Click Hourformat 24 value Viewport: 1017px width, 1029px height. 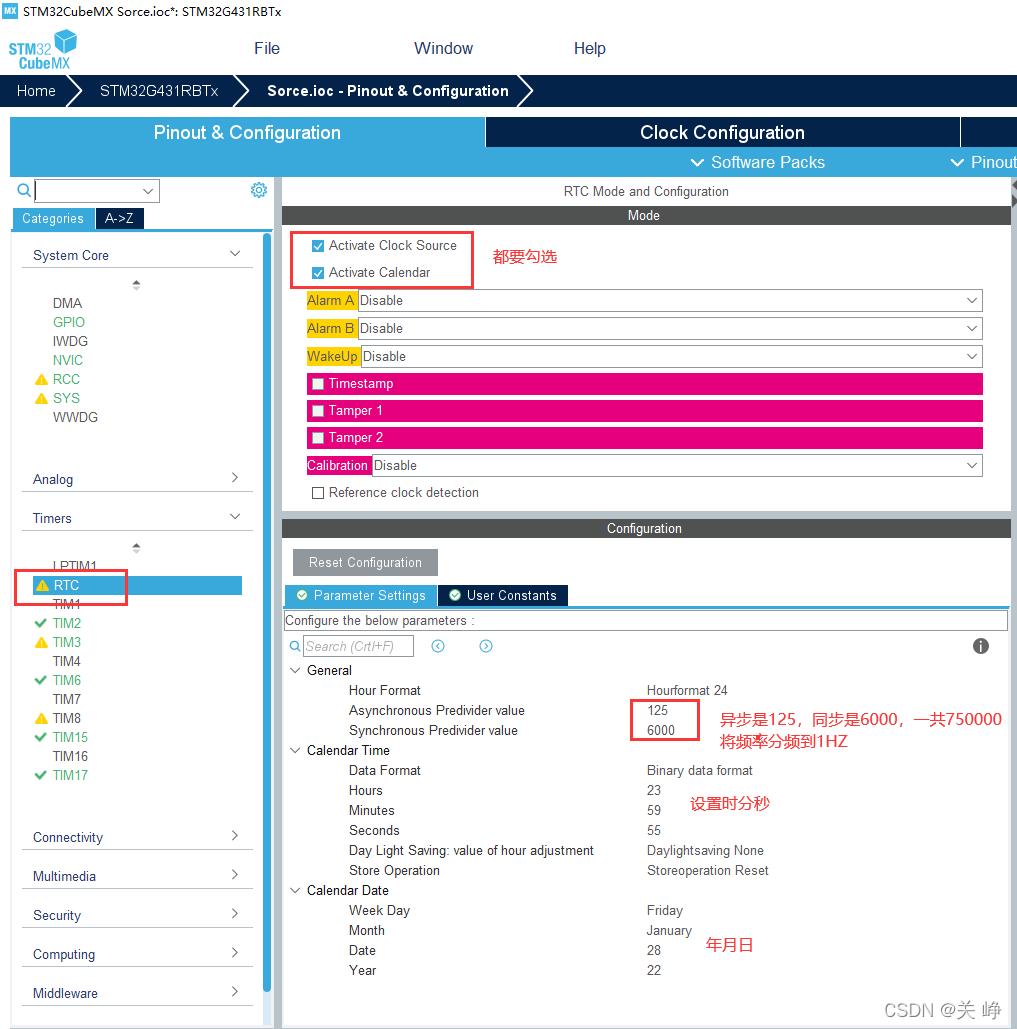coord(687,690)
